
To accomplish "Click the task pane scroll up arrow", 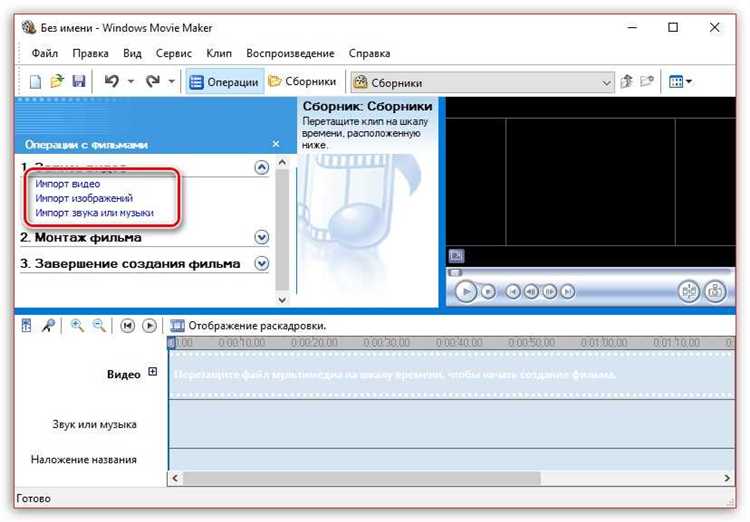I will 282,163.
